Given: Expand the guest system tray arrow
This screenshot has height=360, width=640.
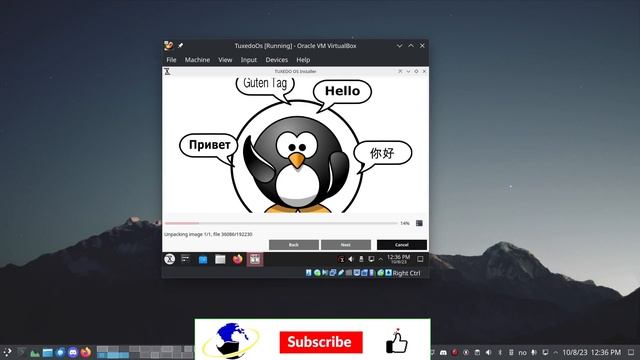Looking at the screenshot, I should (x=380, y=259).
